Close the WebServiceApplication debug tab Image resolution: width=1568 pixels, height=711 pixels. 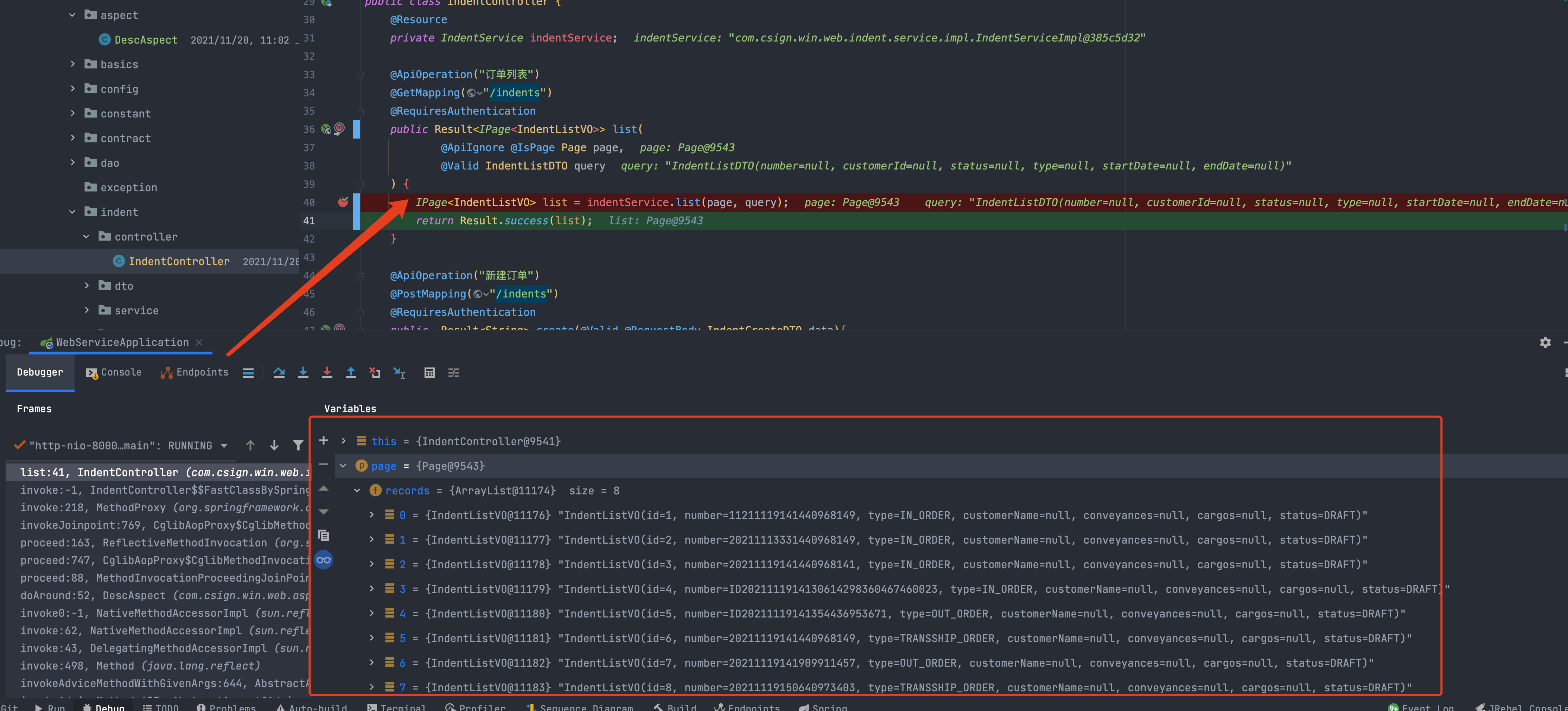[199, 343]
